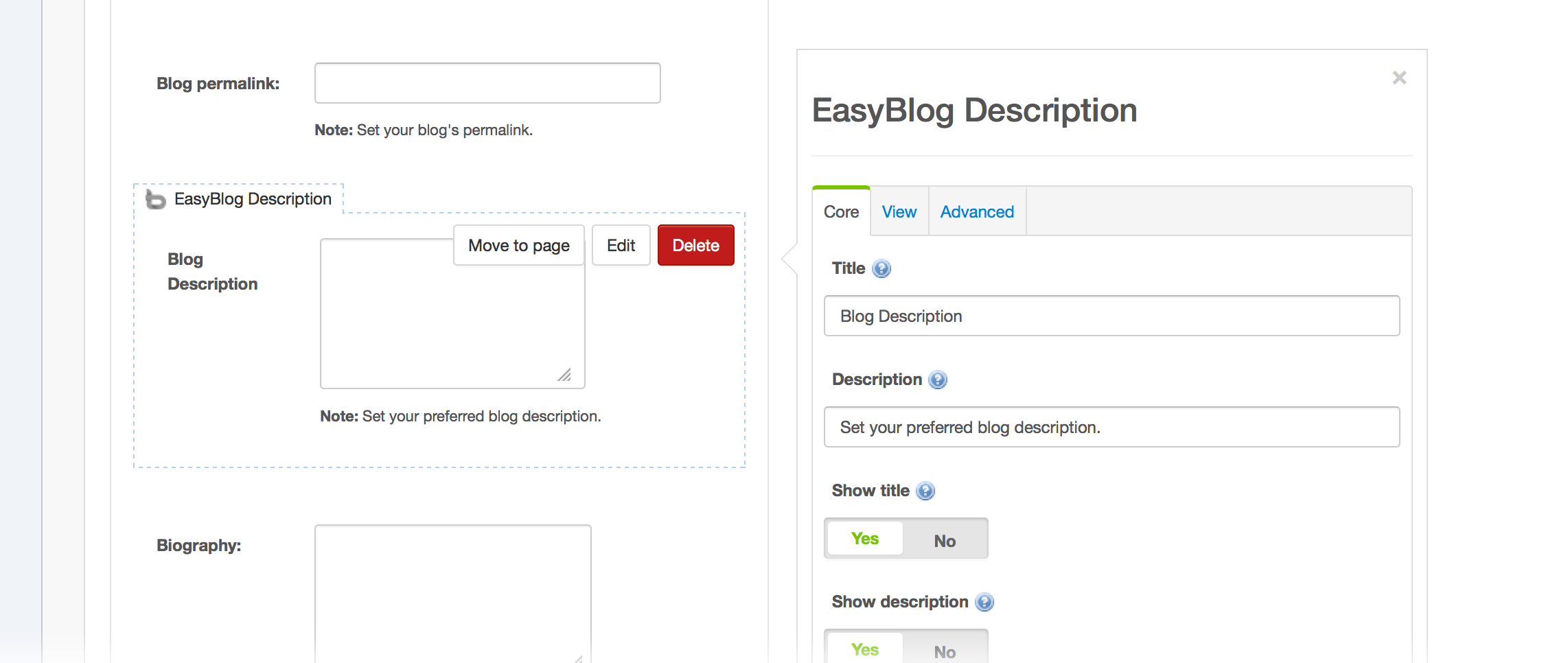Click the Edit button for field

pos(621,246)
